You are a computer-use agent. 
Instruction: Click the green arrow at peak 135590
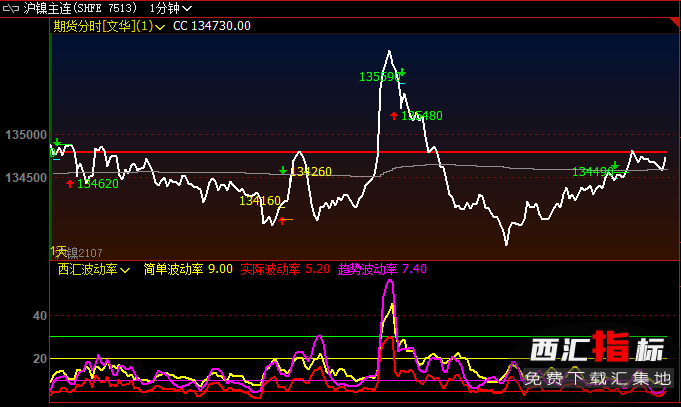pyautogui.click(x=401, y=73)
